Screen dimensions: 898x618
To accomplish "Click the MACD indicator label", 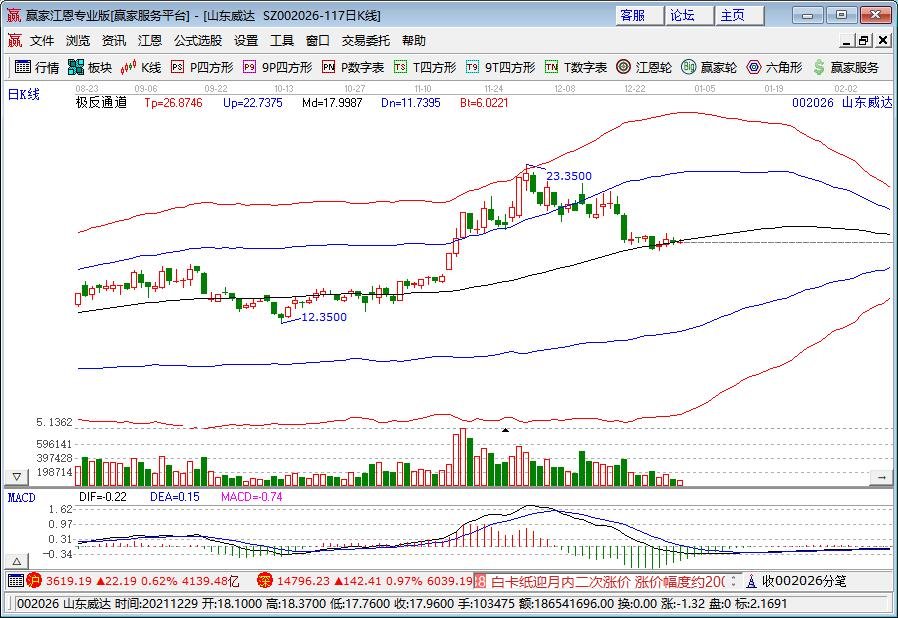I will (x=21, y=497).
